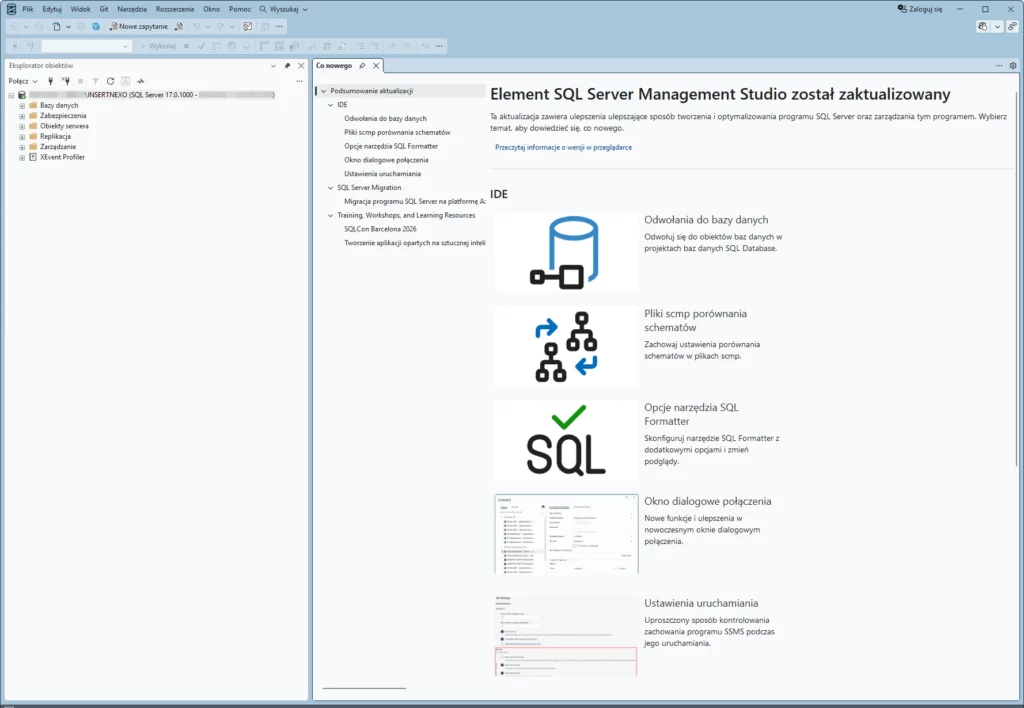The height and width of the screenshot is (708, 1024).
Task: Click the New file icon in main toolbar
Action: tap(56, 27)
